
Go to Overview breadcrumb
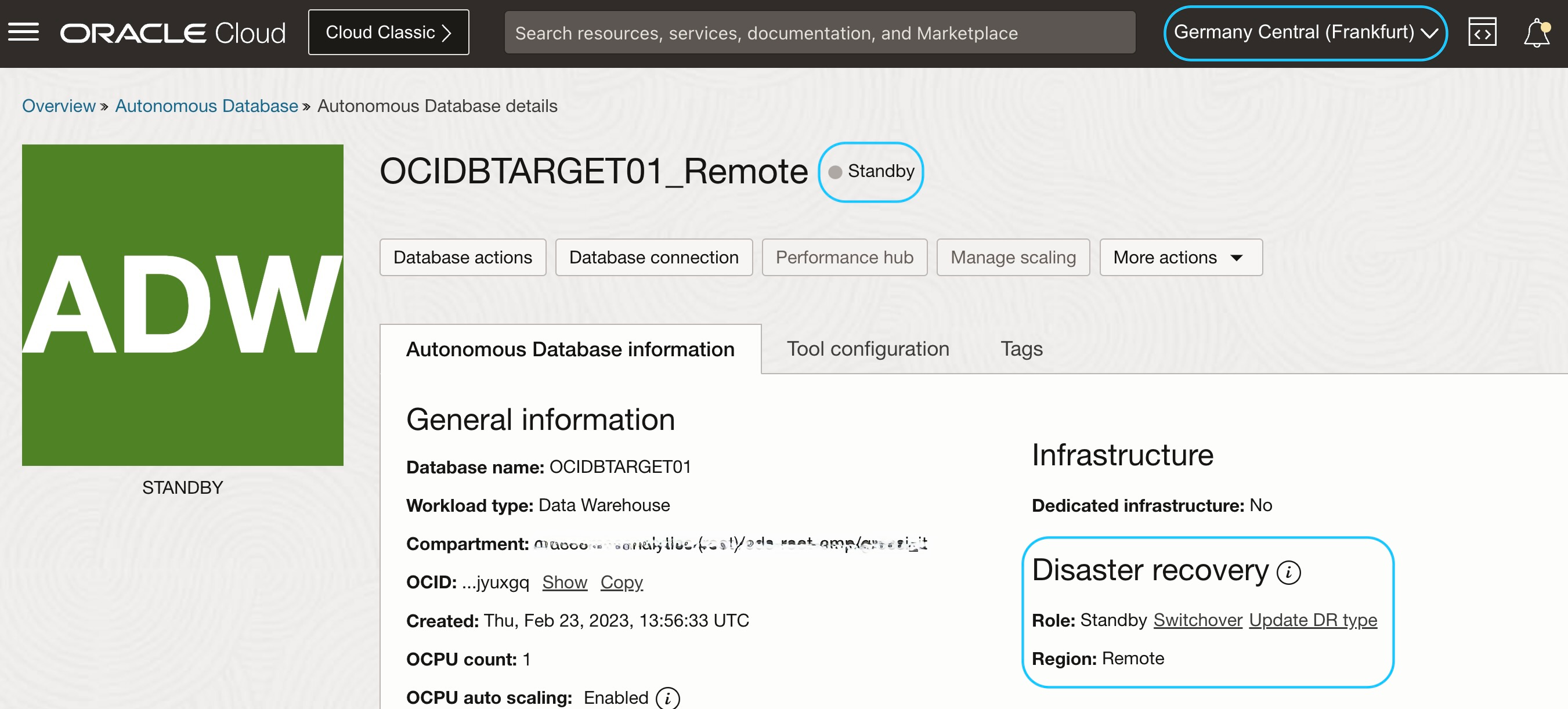(59, 106)
